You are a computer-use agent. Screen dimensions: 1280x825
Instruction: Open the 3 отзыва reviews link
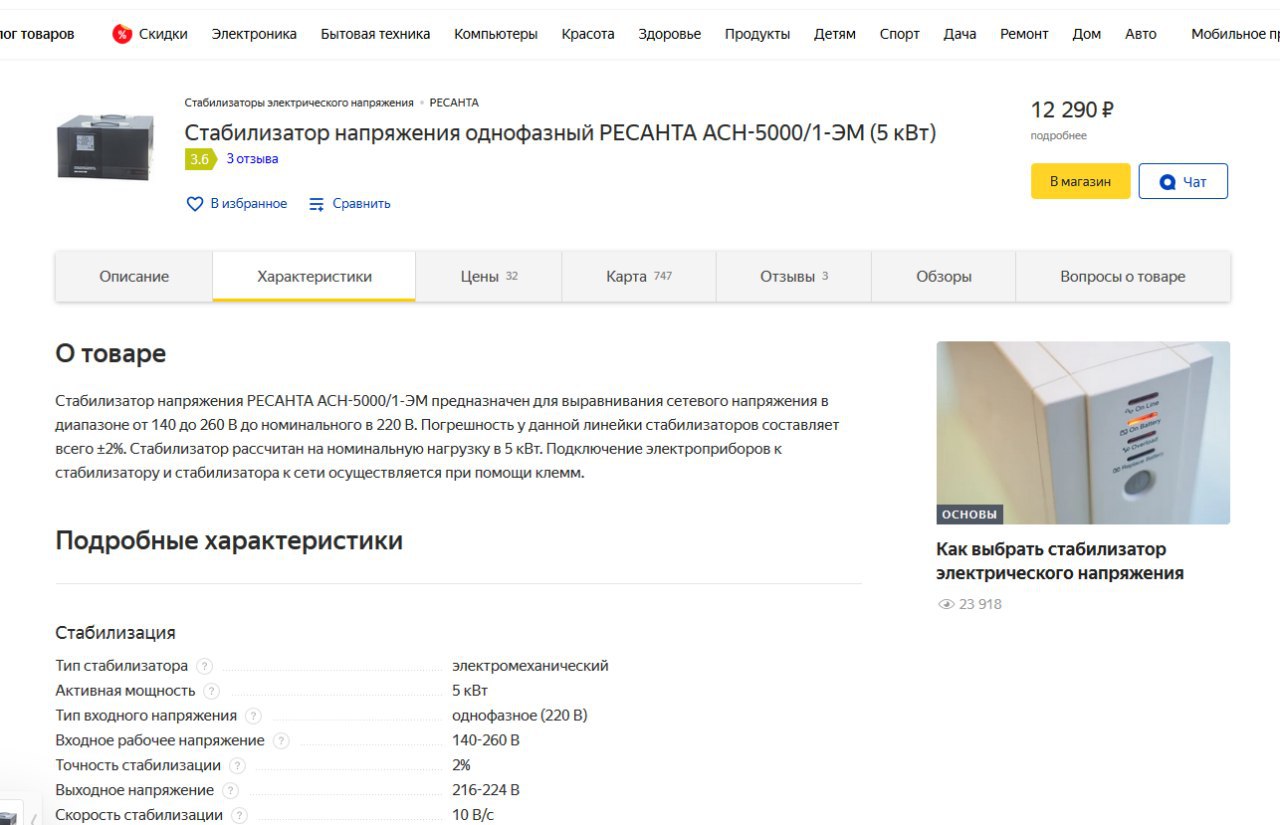[x=252, y=159]
